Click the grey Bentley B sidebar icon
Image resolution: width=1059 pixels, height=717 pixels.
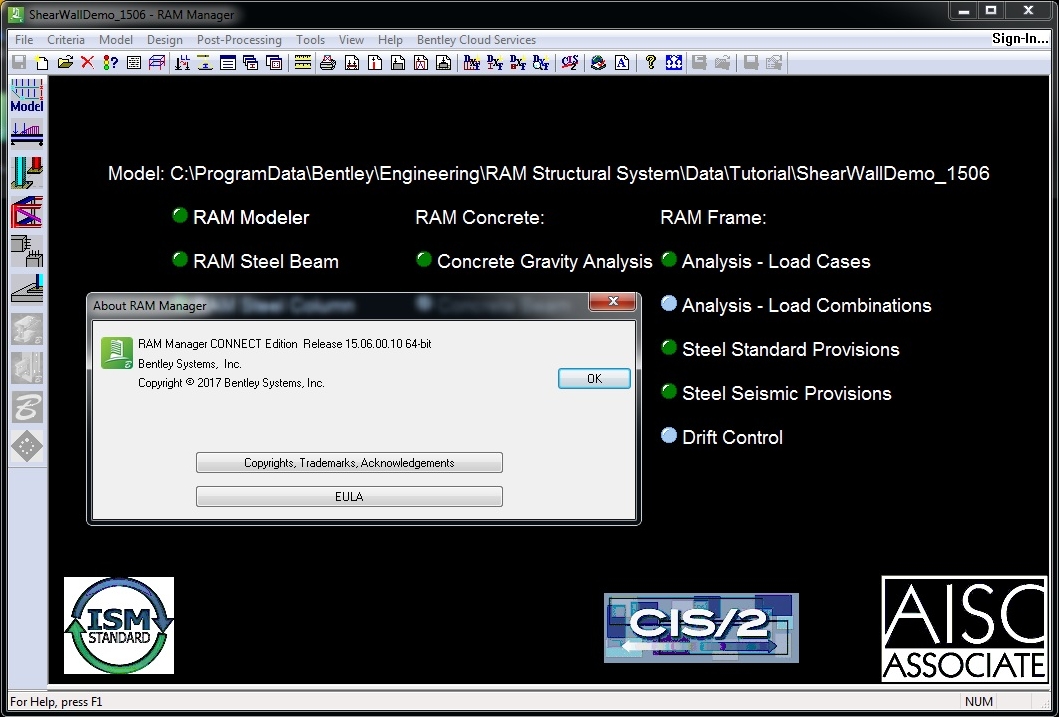pos(27,407)
